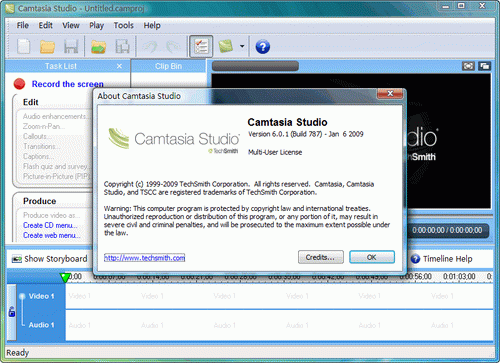The height and width of the screenshot is (363, 500).
Task: Open a project with the folder icon
Action: pyautogui.click(x=47, y=47)
